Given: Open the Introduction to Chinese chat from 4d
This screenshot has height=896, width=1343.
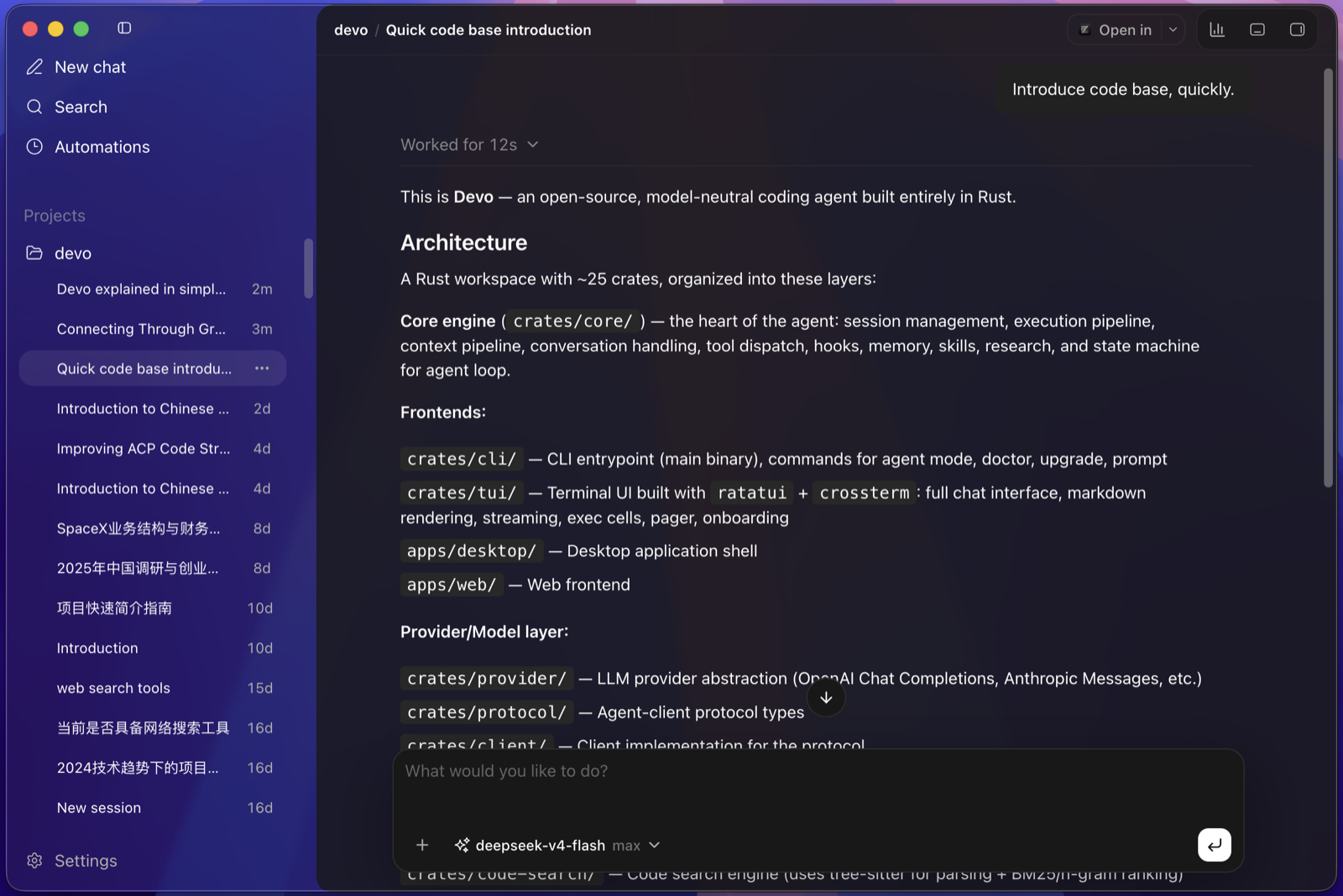Looking at the screenshot, I should tap(153, 488).
